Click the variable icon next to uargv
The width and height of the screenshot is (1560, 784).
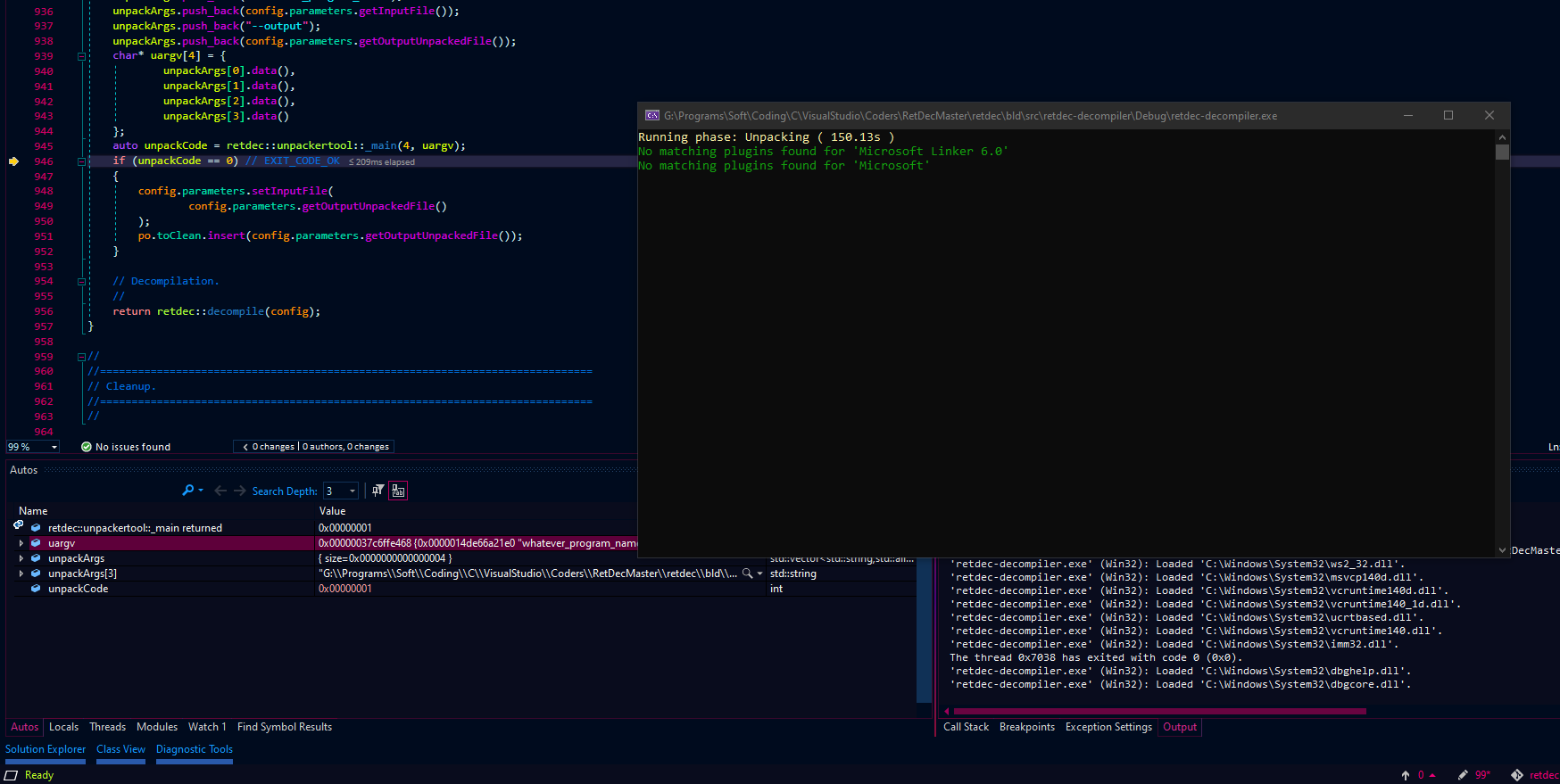(x=36, y=543)
